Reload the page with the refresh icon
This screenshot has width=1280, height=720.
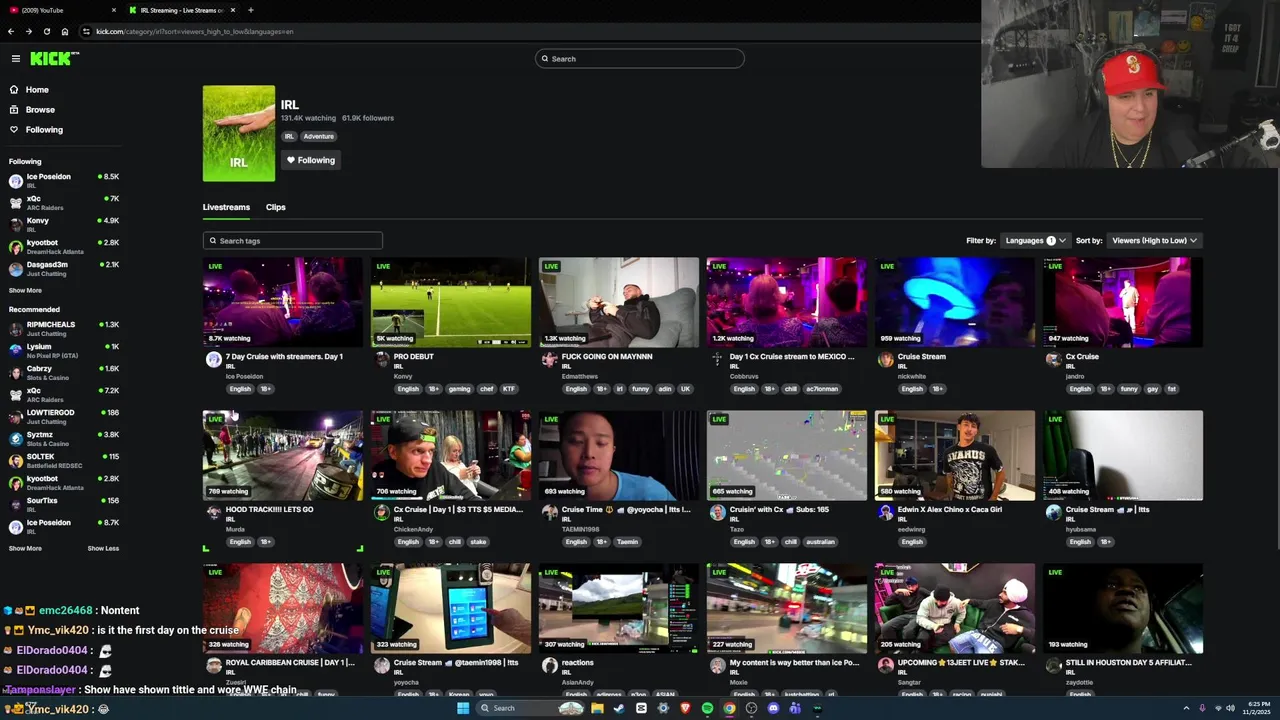(x=46, y=31)
